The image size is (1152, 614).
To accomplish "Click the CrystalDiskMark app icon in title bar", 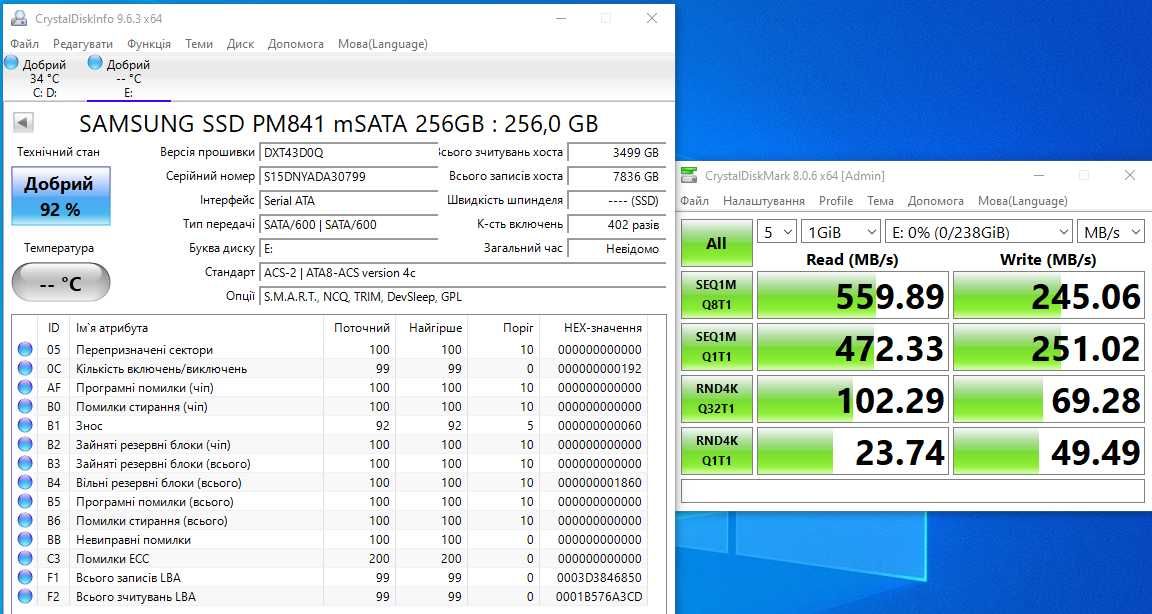I will point(688,176).
